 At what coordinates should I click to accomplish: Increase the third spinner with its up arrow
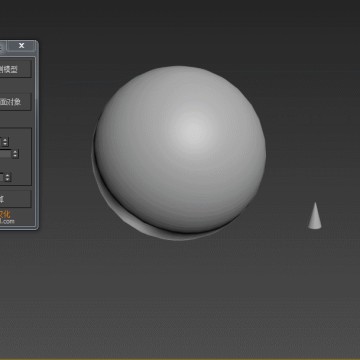[x=8, y=175]
